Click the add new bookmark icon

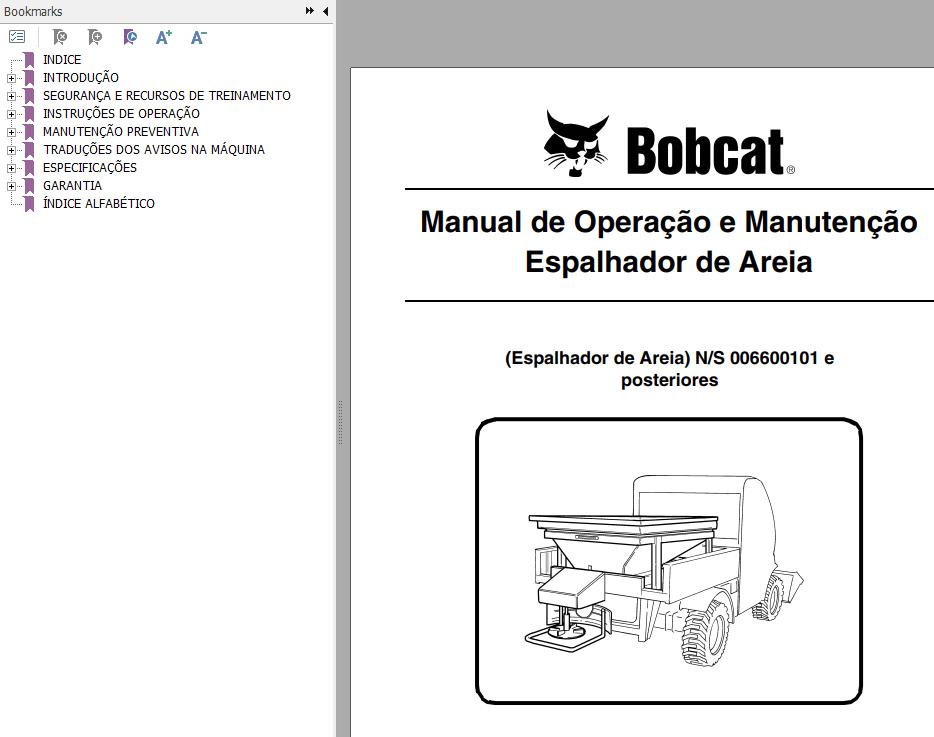tap(95, 38)
